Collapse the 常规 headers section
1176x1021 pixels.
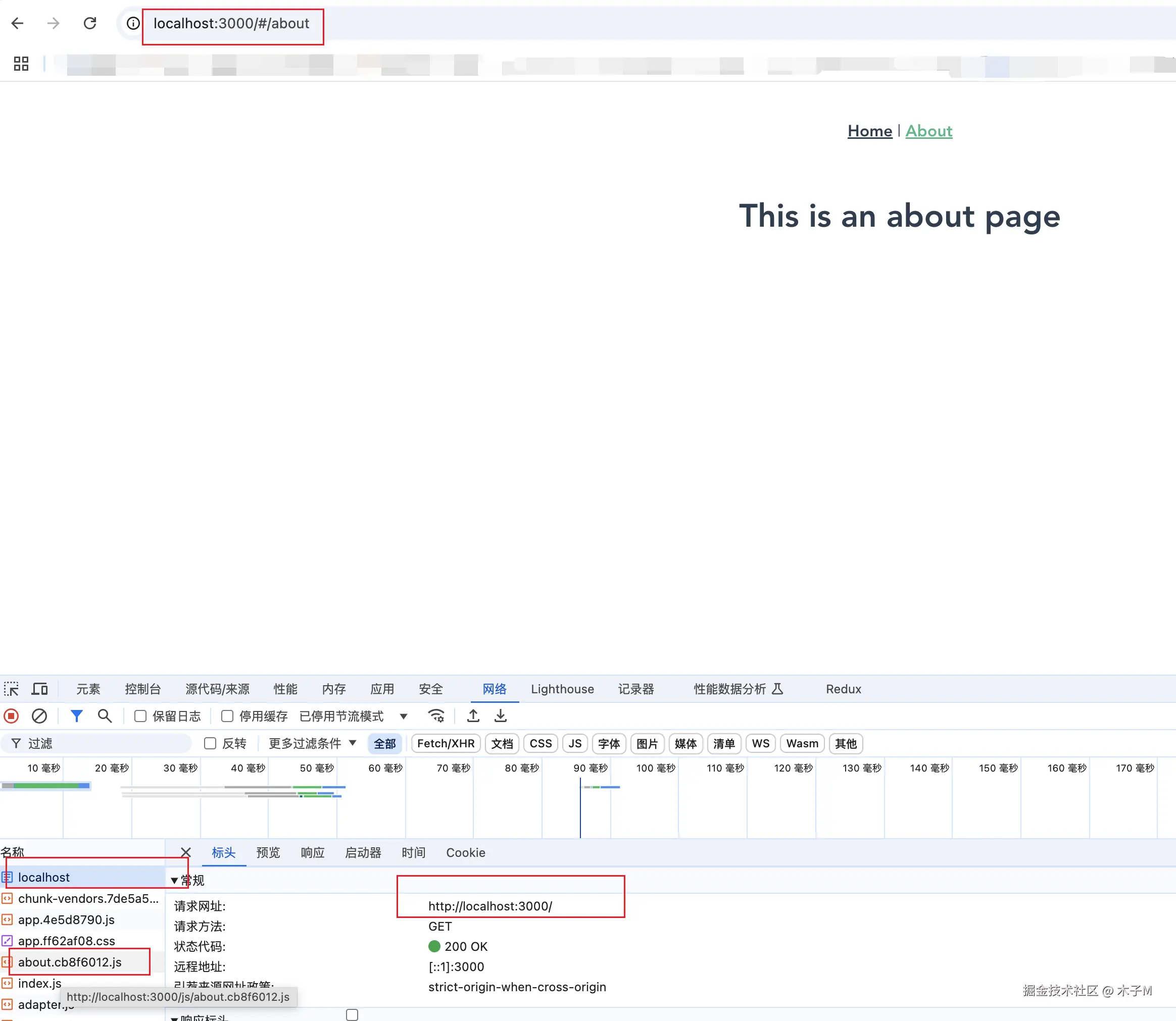(174, 880)
